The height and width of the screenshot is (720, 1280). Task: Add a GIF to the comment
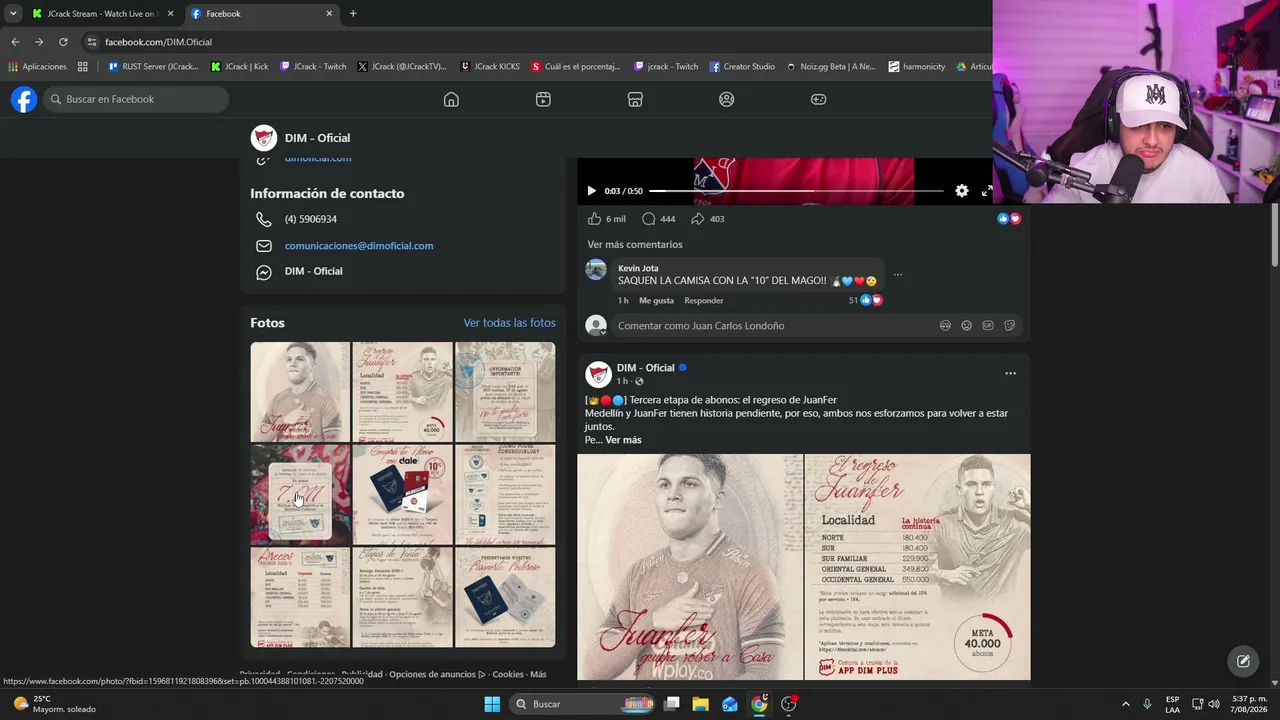[x=988, y=325]
